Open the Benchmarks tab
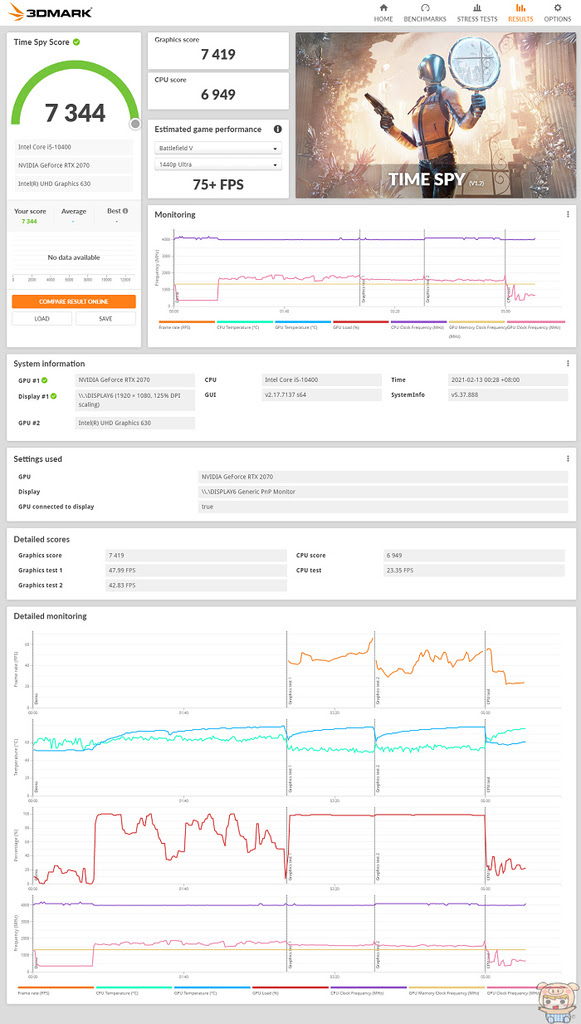 425,13
